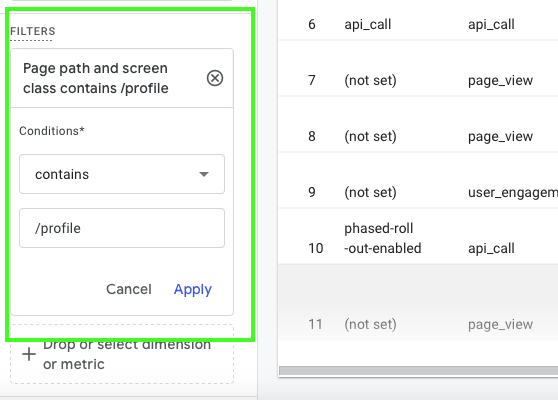
Task: Click 'page_view' in row 8
Action: (x=500, y=136)
